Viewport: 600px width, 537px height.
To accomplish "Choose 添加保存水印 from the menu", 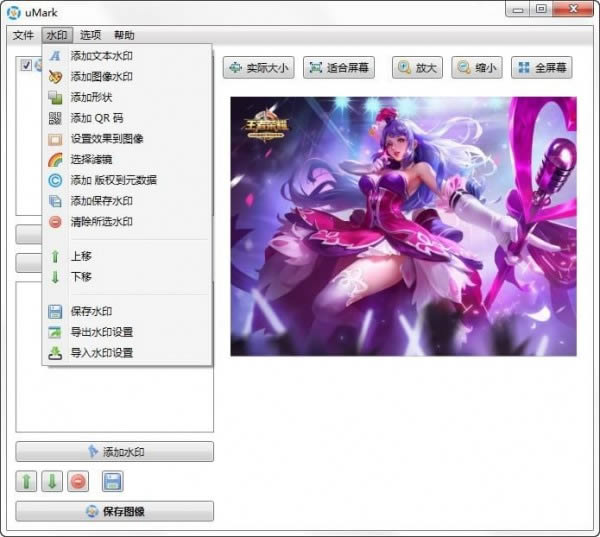I will pyautogui.click(x=127, y=201).
